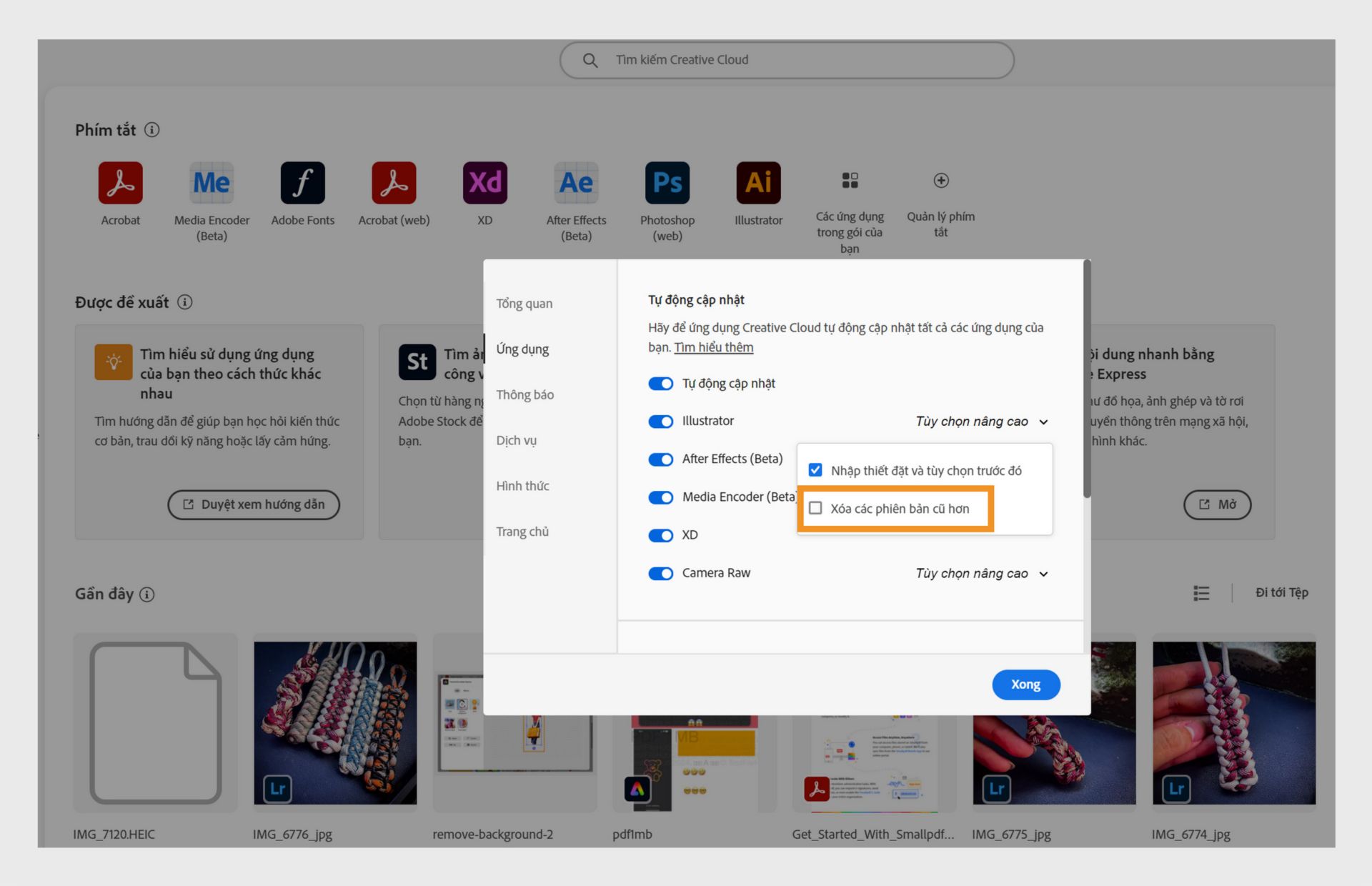Expand Camera Raw Tùy chọn nâng cao
Image resolution: width=1372 pixels, height=886 pixels.
[x=982, y=573]
